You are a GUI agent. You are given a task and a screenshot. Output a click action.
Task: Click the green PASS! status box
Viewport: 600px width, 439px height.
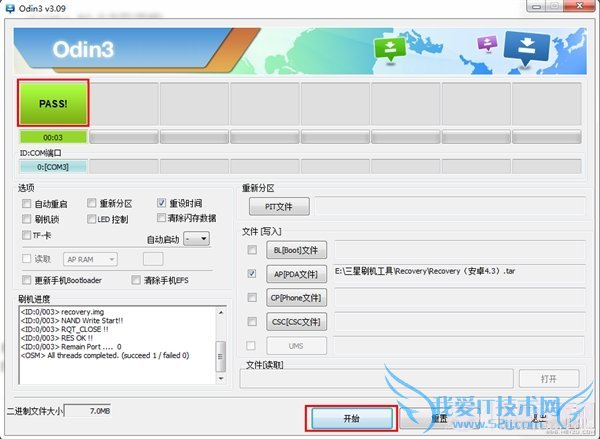(53, 103)
